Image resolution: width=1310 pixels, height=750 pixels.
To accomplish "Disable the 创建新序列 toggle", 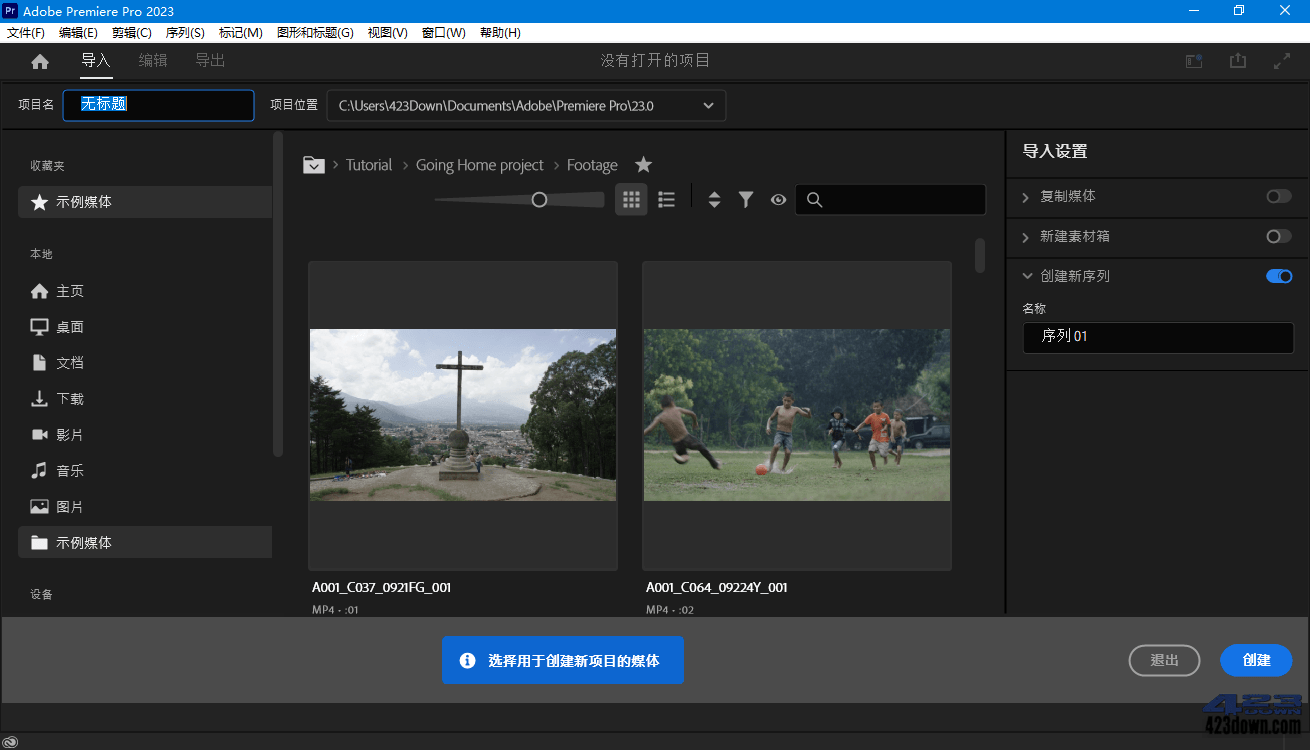I will tap(1277, 276).
